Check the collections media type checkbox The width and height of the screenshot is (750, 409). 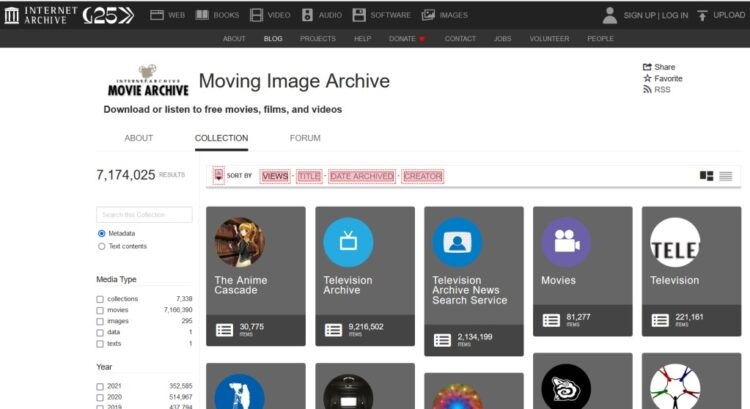100,299
